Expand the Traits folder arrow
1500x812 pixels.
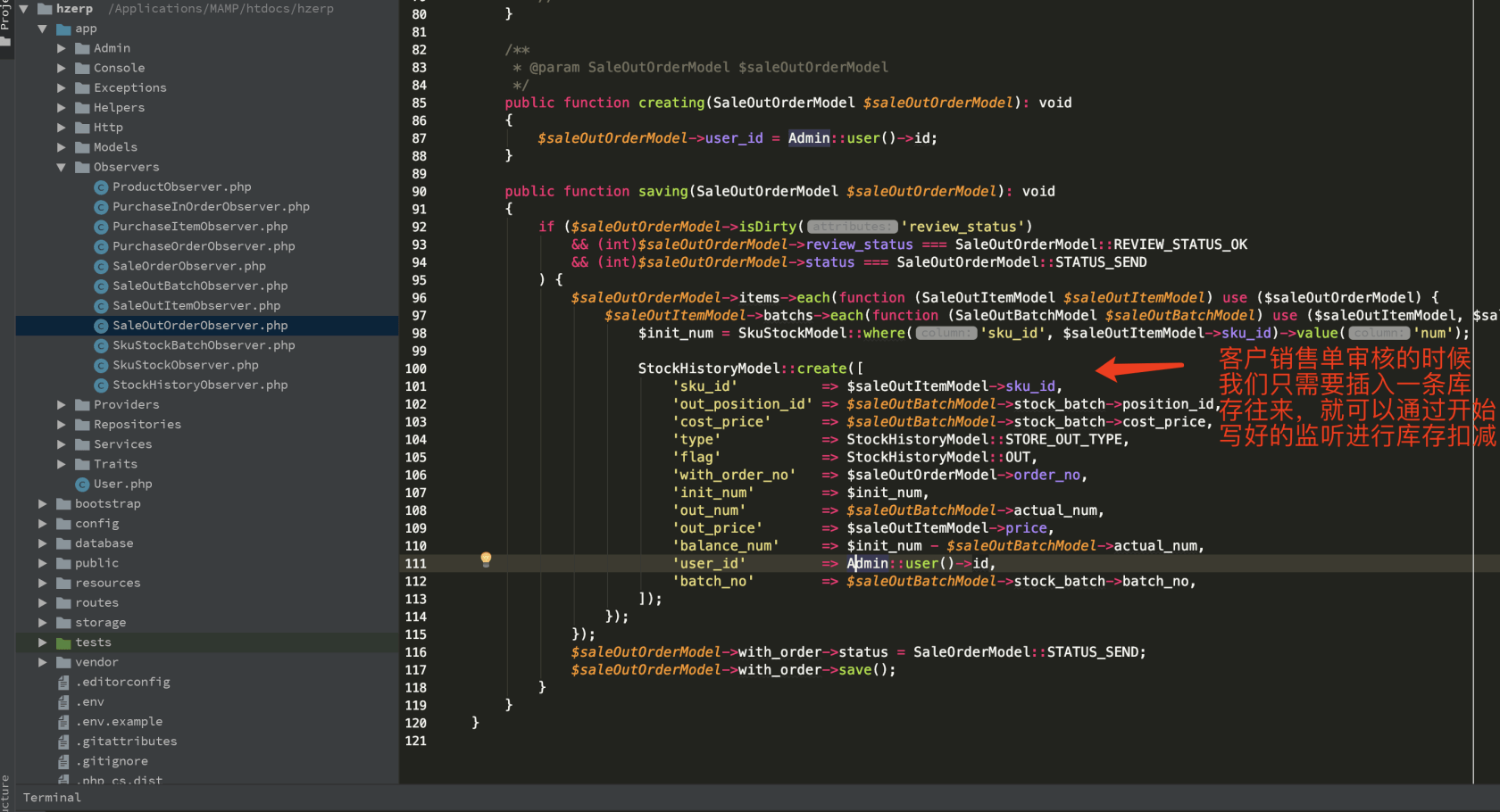(x=62, y=464)
